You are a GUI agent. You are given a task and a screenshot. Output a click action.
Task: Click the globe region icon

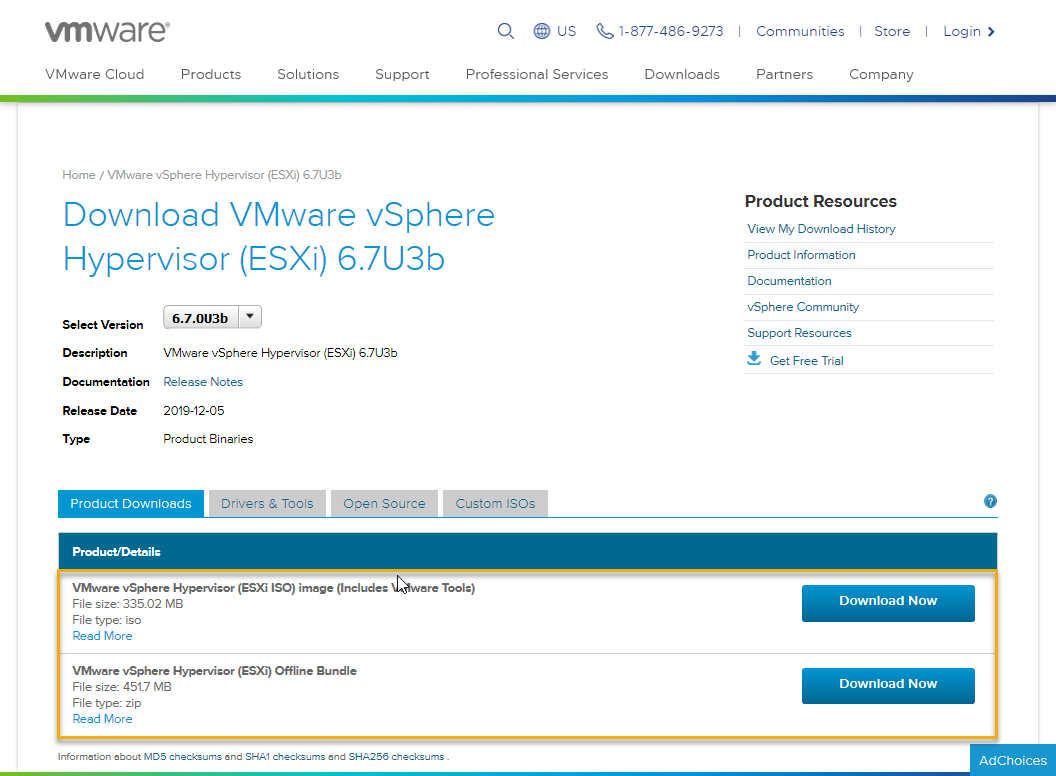541,31
